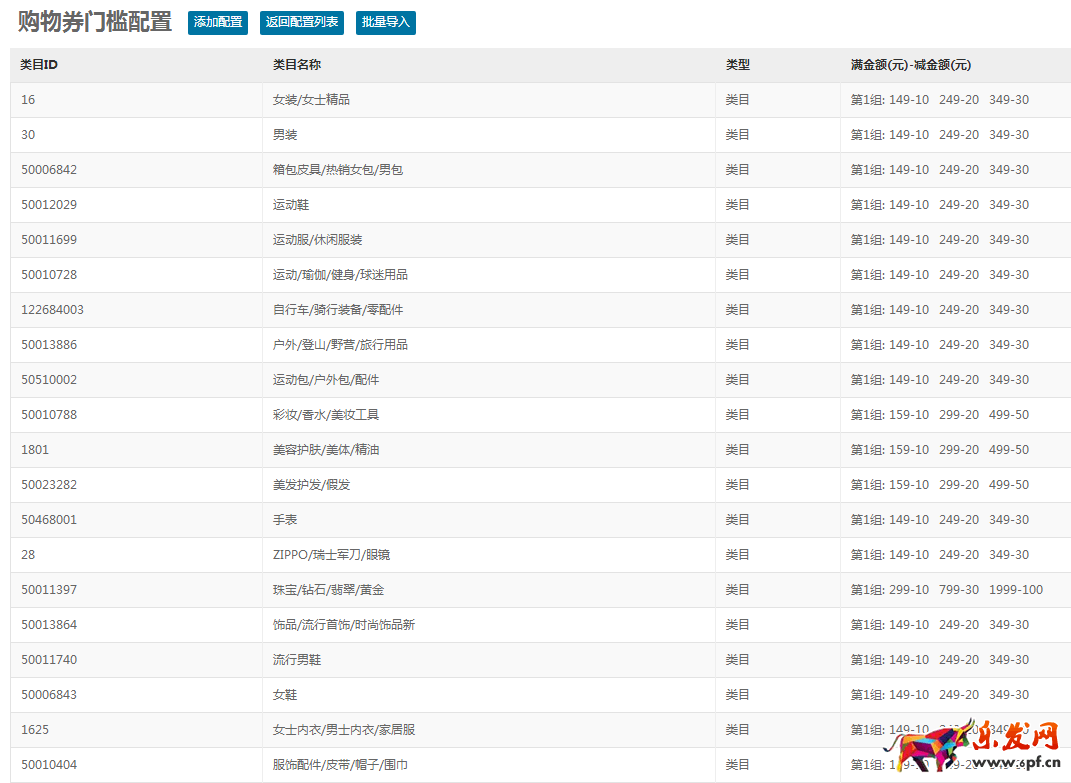
Task: Select the 女装/女士精品 category row
Action: (311, 100)
